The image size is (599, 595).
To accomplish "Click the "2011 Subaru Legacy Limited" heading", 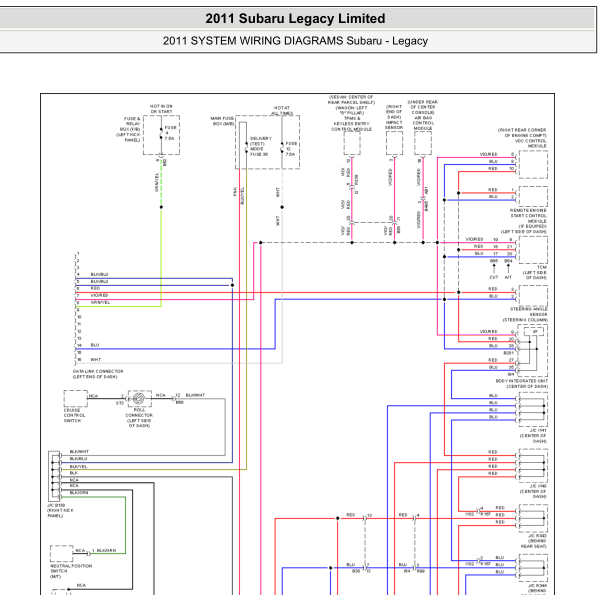I will 295,18.
